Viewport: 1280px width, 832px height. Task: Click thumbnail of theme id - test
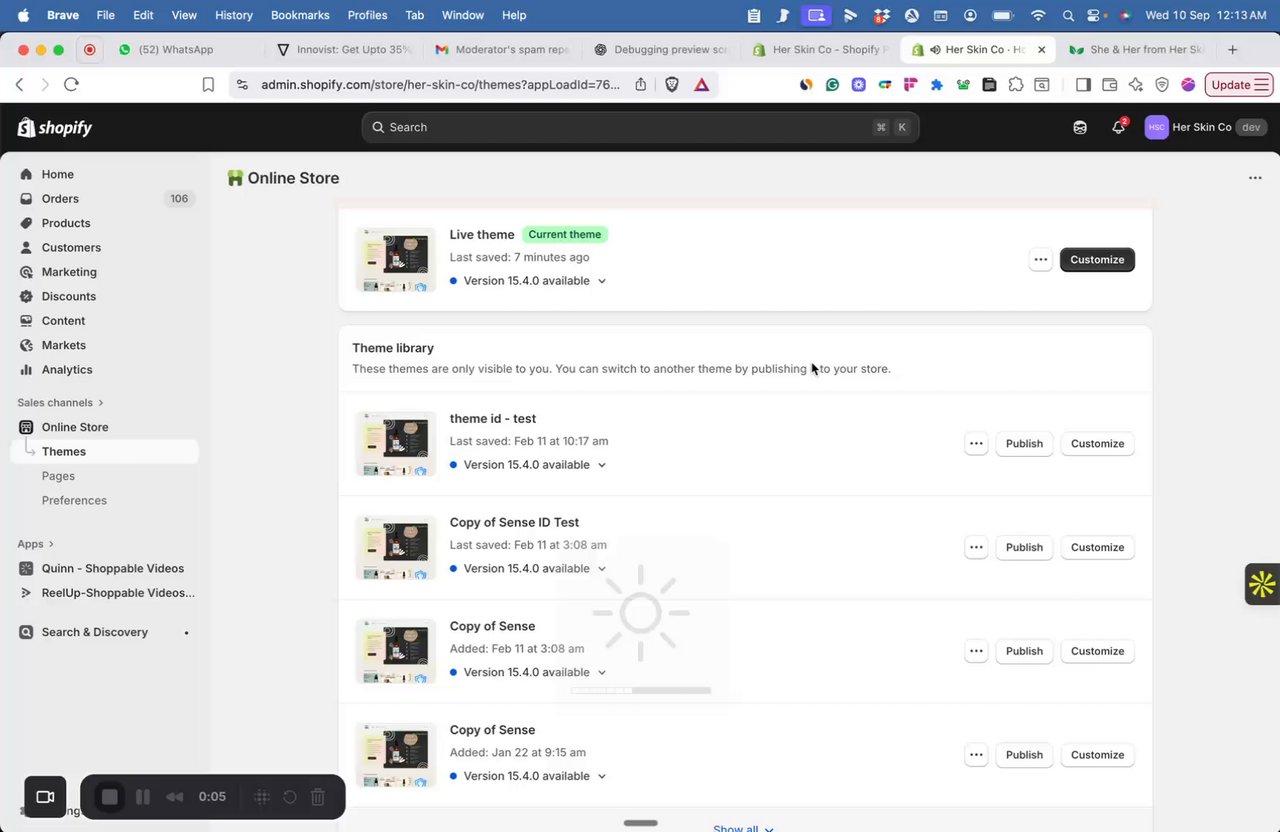396,444
